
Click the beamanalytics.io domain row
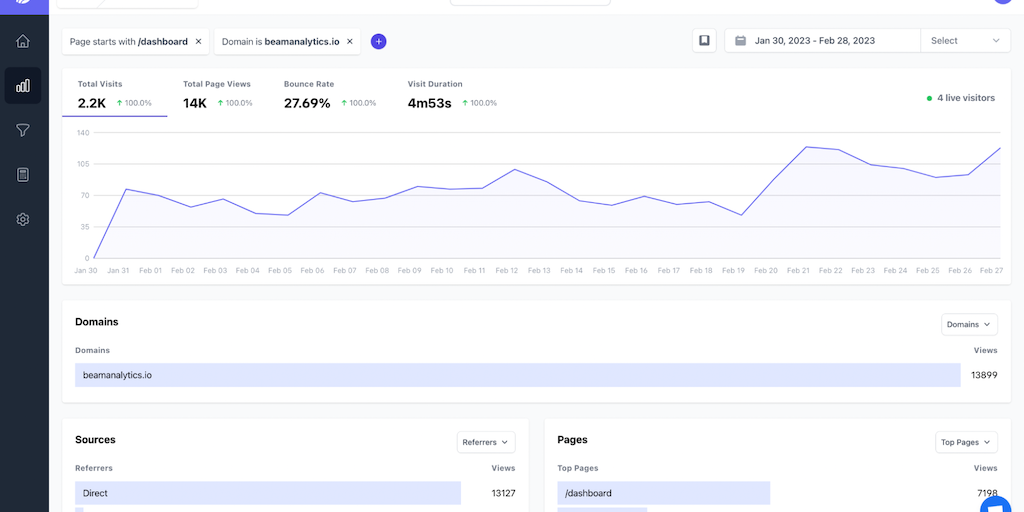pyautogui.click(x=517, y=375)
